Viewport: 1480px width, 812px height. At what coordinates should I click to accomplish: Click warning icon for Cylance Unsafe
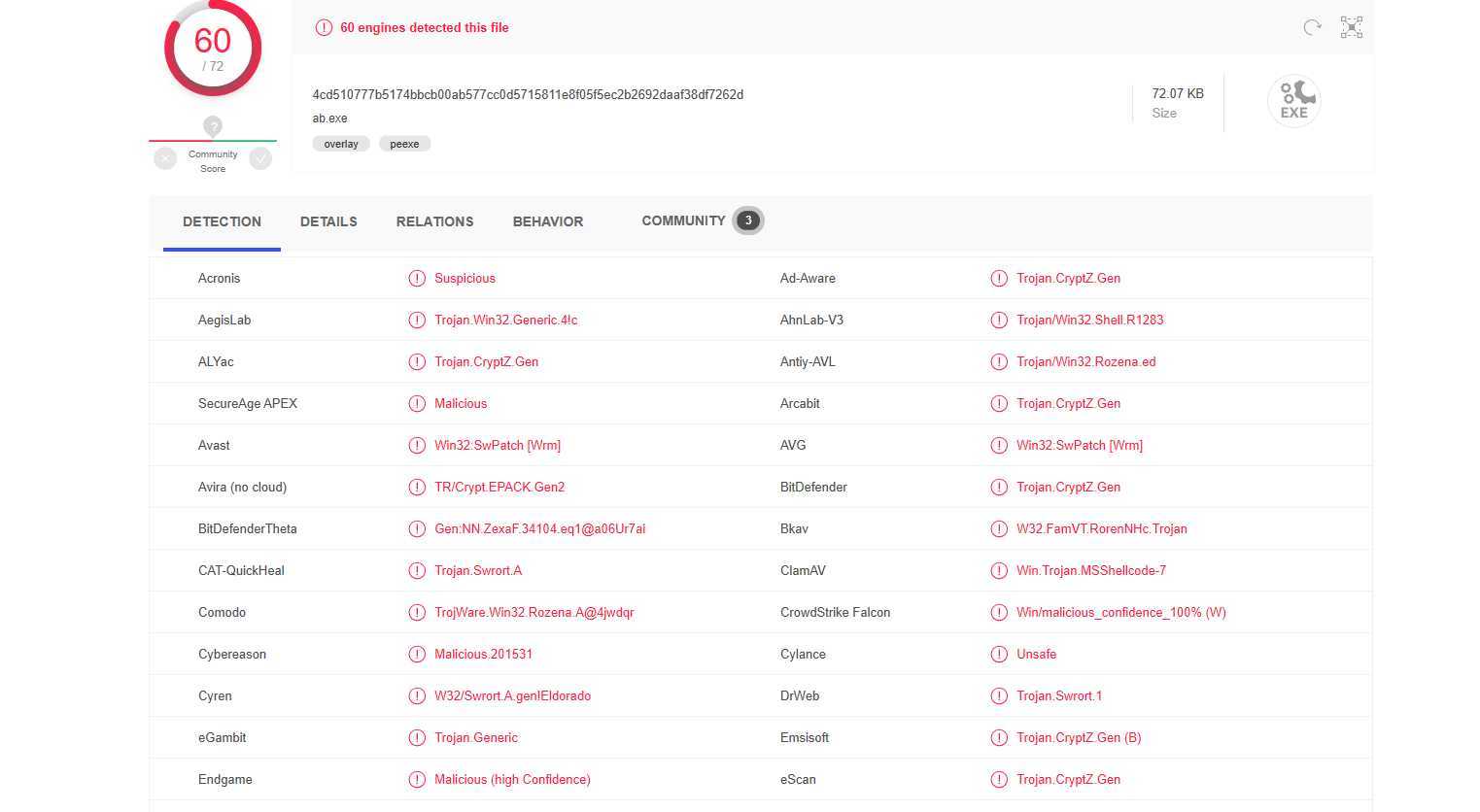999,654
